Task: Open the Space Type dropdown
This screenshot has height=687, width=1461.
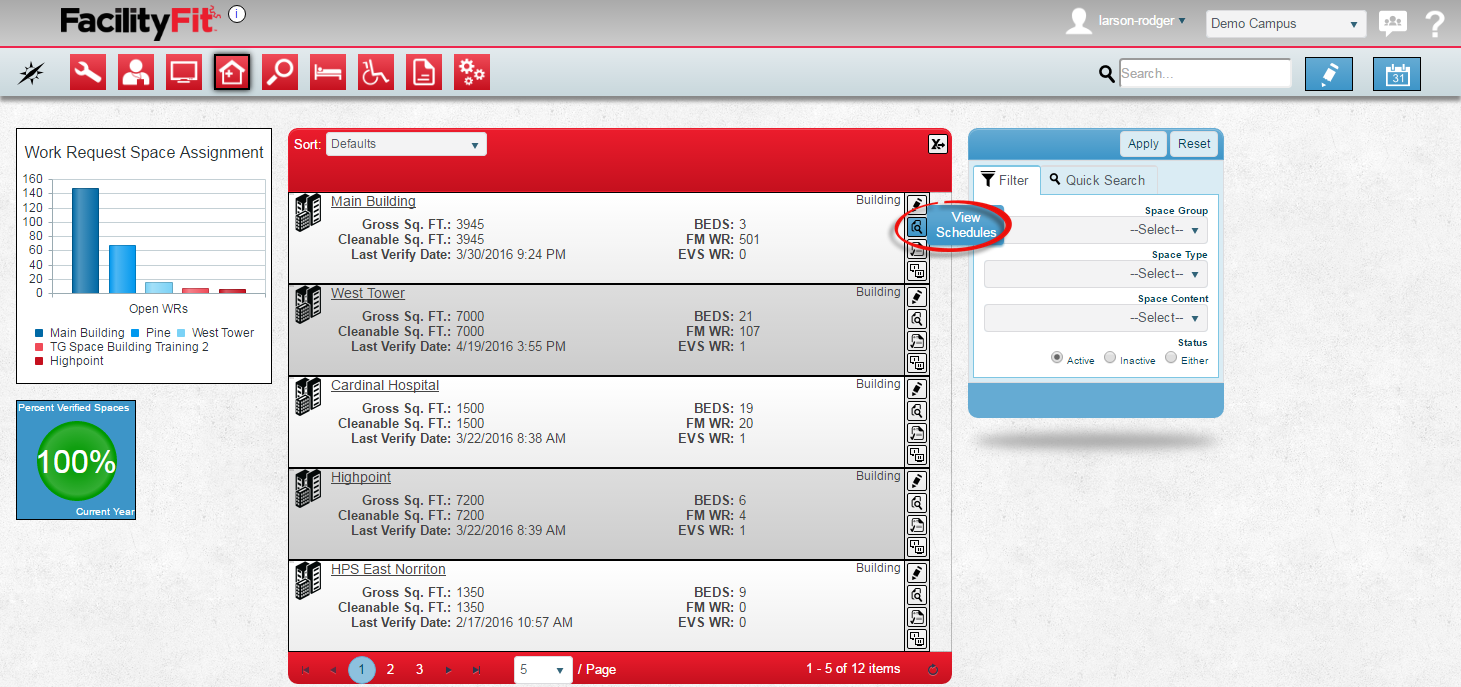Action: click(1096, 274)
